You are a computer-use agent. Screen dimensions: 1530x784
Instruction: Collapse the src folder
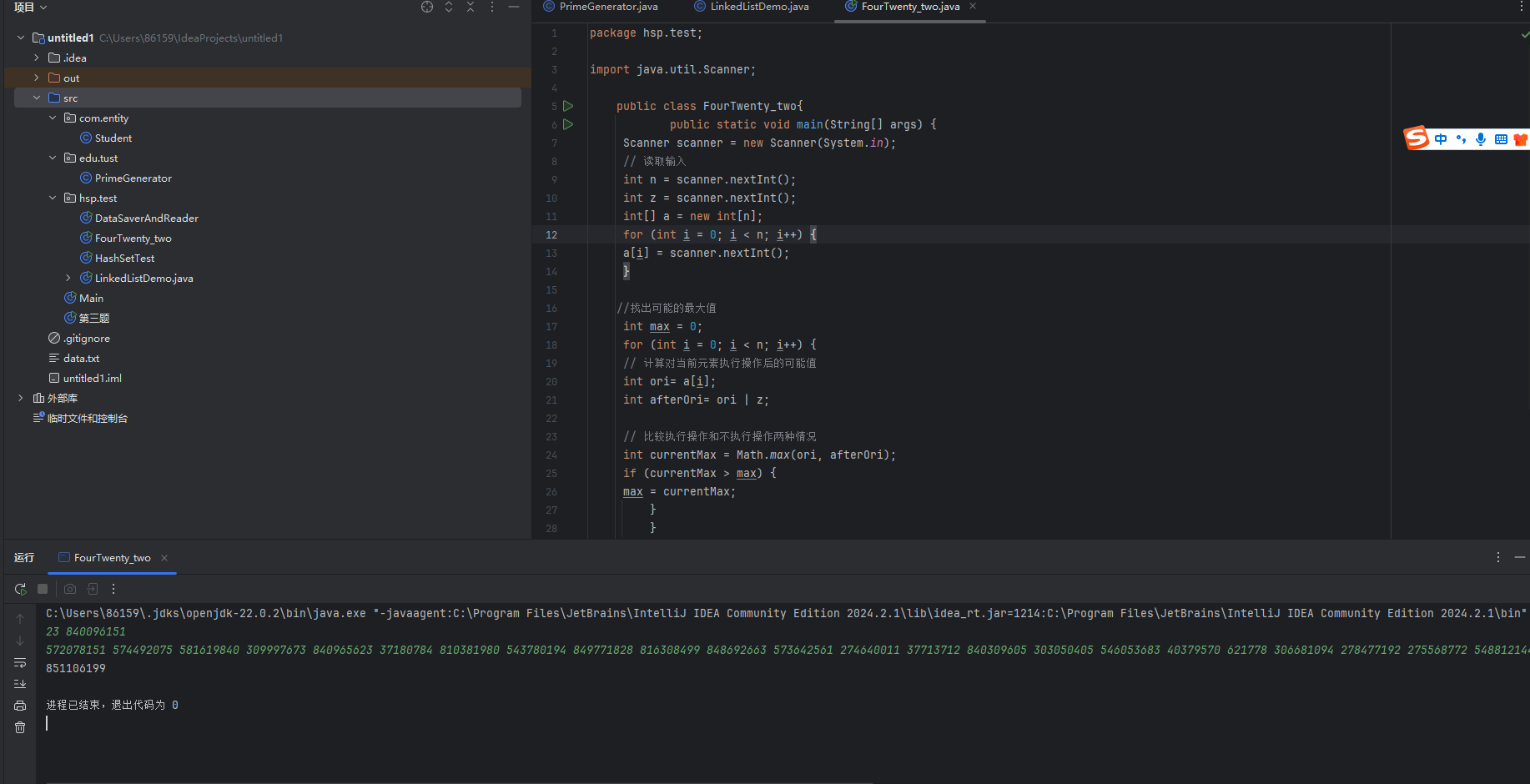click(x=37, y=98)
